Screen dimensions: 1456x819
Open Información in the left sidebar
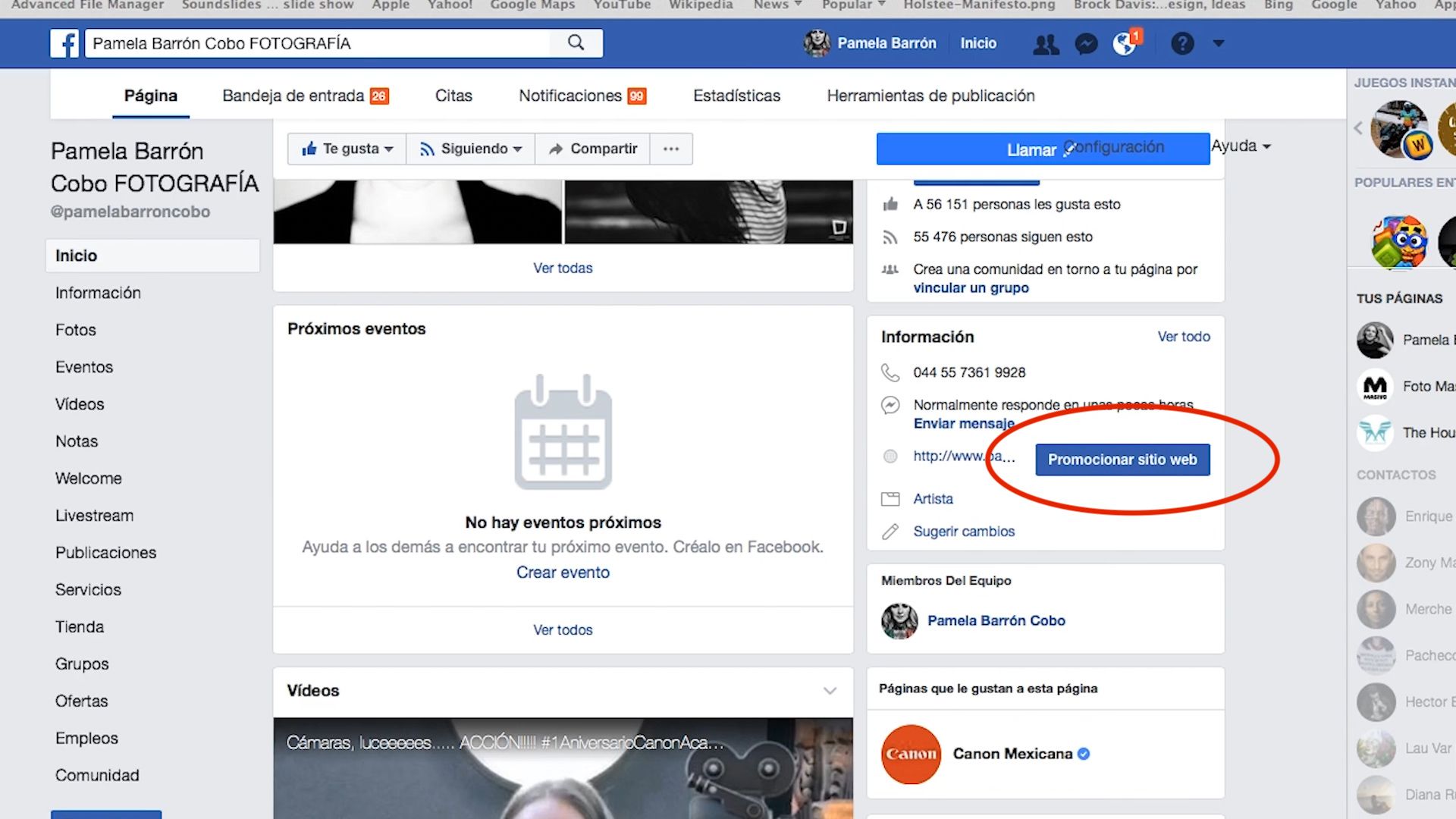tap(98, 293)
